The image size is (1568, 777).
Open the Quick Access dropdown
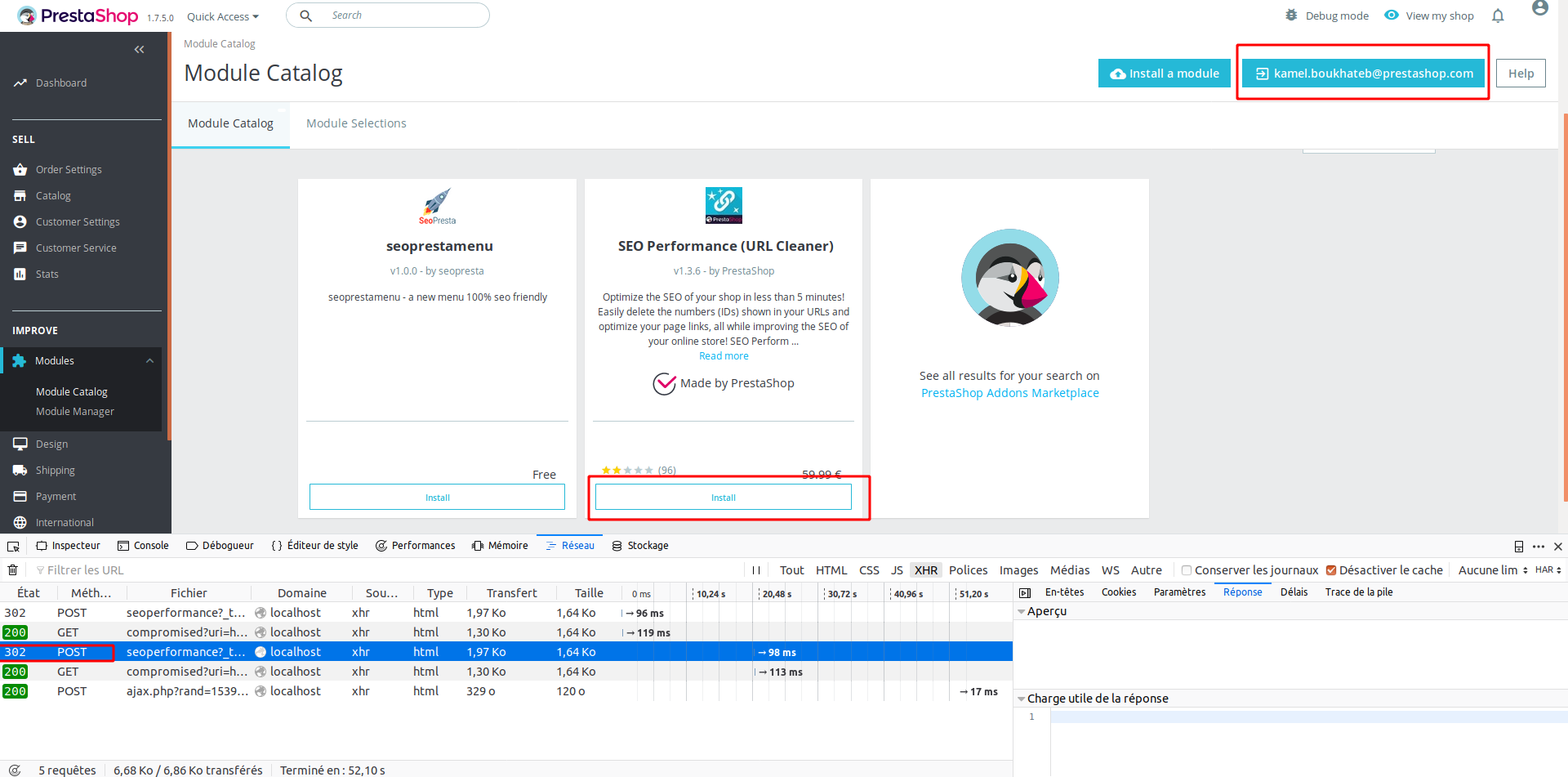(222, 16)
